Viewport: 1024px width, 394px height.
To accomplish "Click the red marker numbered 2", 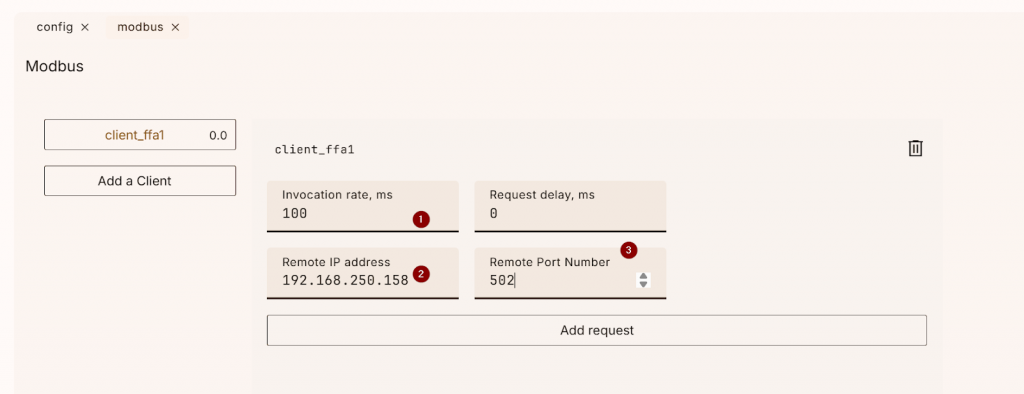I will coord(421,274).
